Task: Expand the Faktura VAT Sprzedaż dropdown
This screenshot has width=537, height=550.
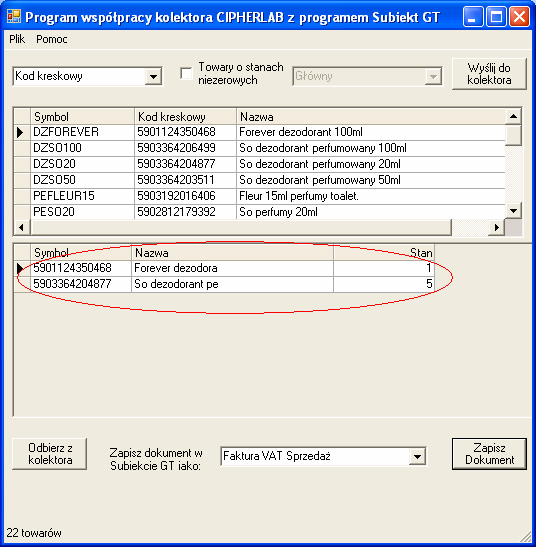Action: pyautogui.click(x=417, y=457)
